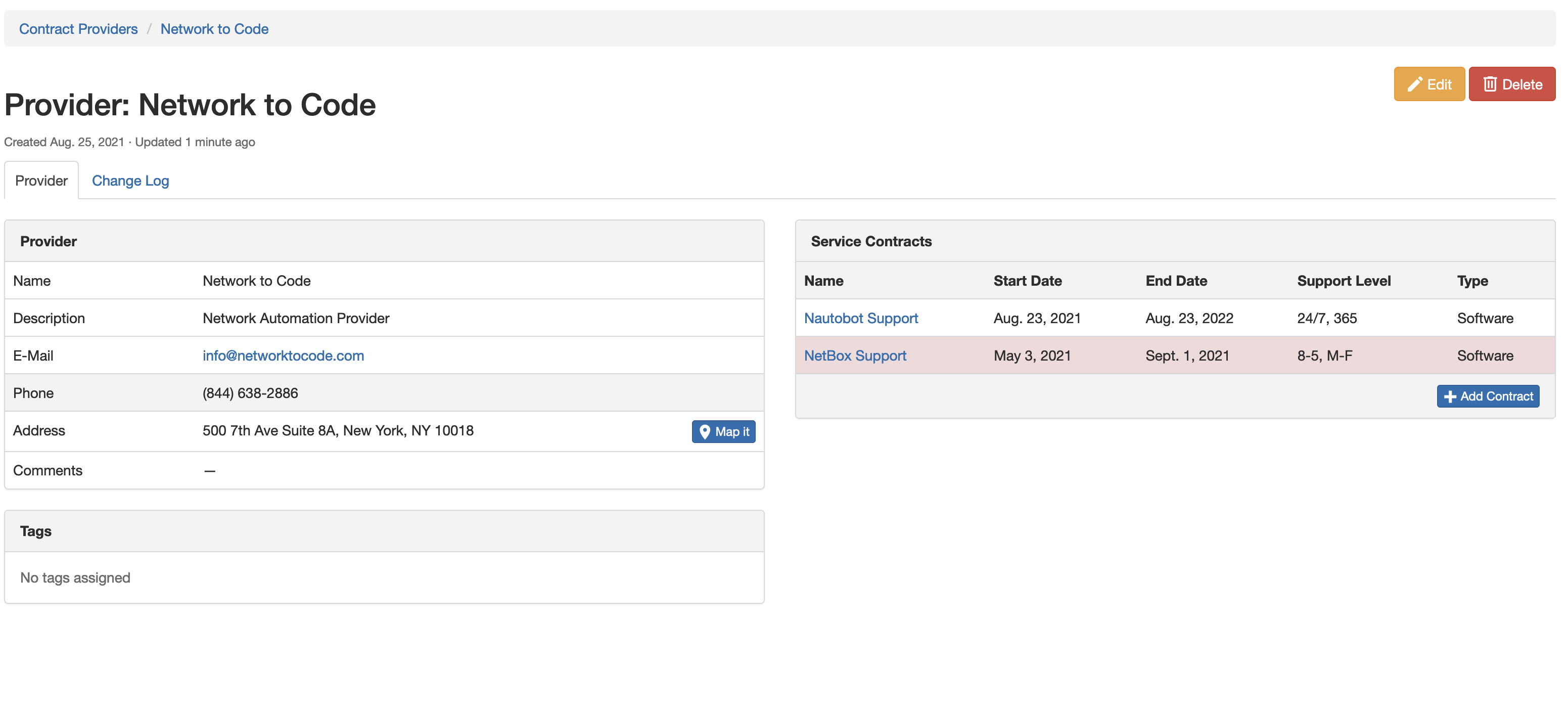Open the NetBox Support contract
The height and width of the screenshot is (707, 1568).
tap(855, 355)
